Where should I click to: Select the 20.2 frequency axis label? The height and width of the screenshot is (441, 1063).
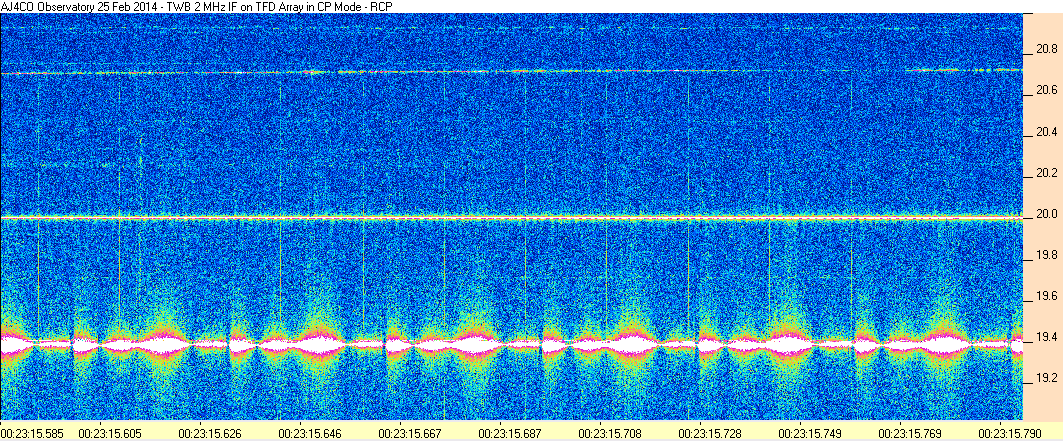pos(1047,173)
